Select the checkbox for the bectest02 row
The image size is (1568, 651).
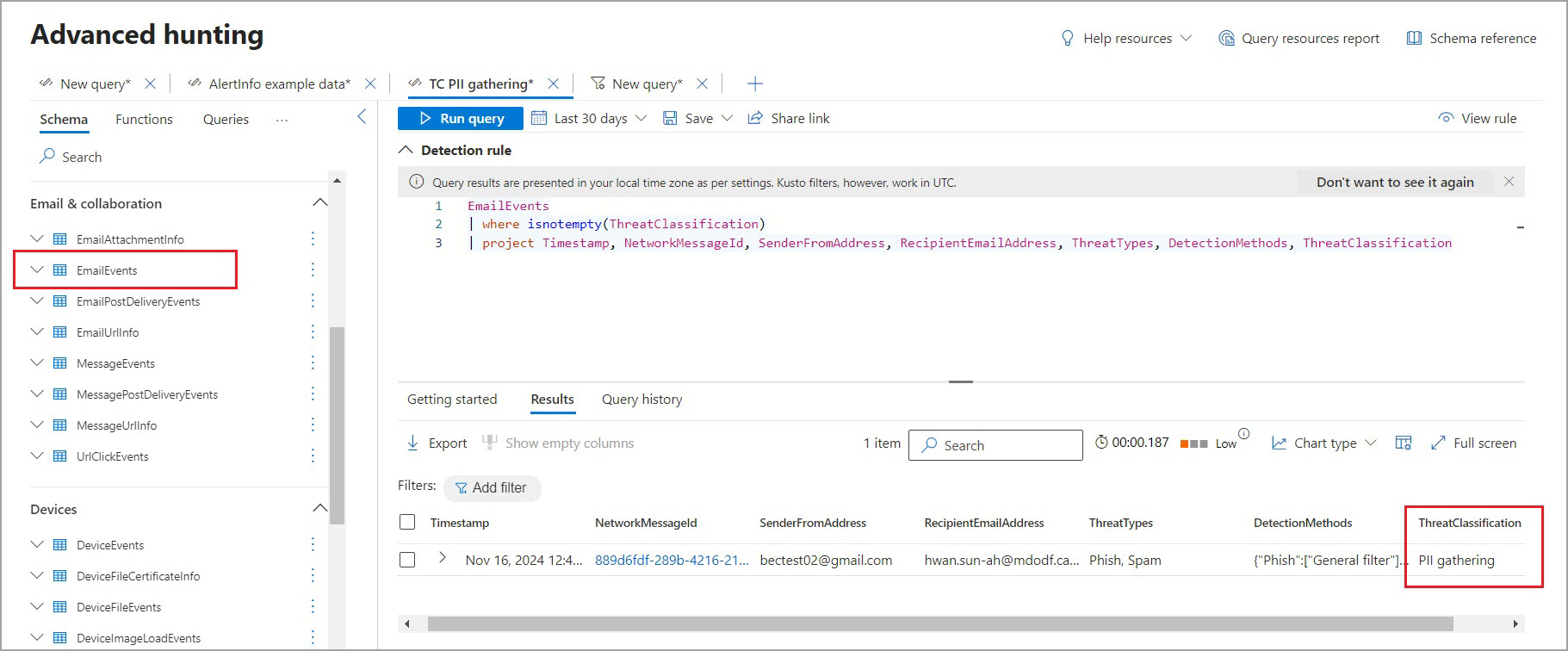(x=407, y=560)
